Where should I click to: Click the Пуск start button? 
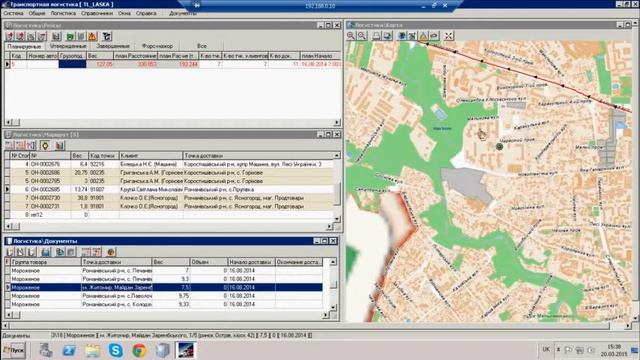tap(14, 350)
